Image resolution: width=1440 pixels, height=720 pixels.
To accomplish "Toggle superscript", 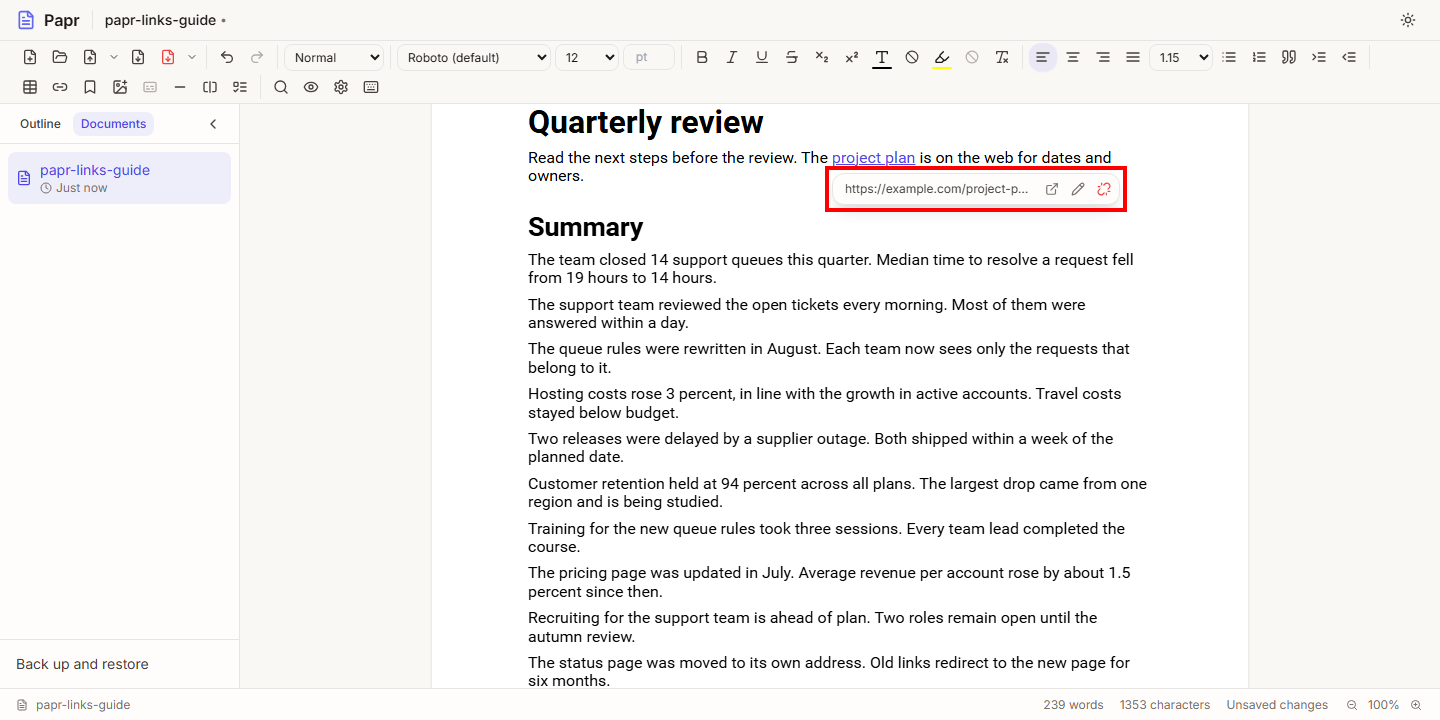I will (x=852, y=57).
